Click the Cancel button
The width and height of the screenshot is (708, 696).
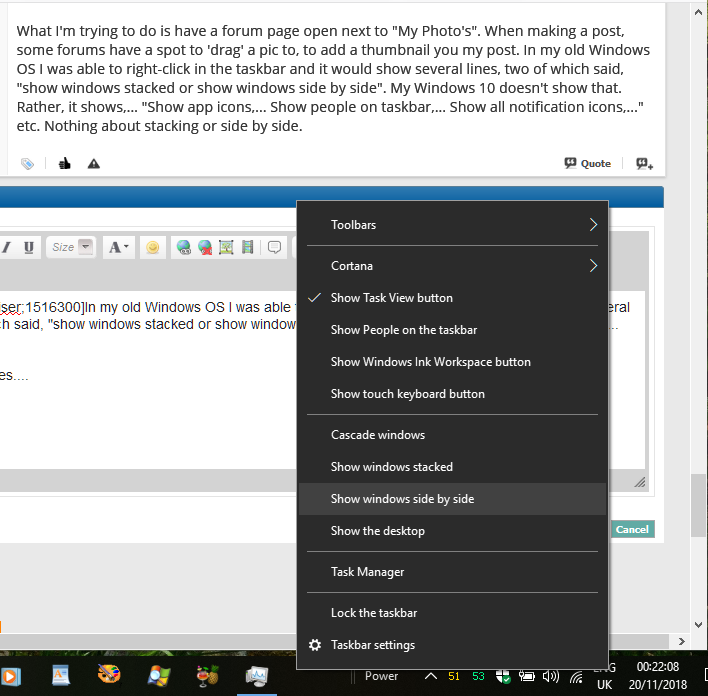[632, 529]
